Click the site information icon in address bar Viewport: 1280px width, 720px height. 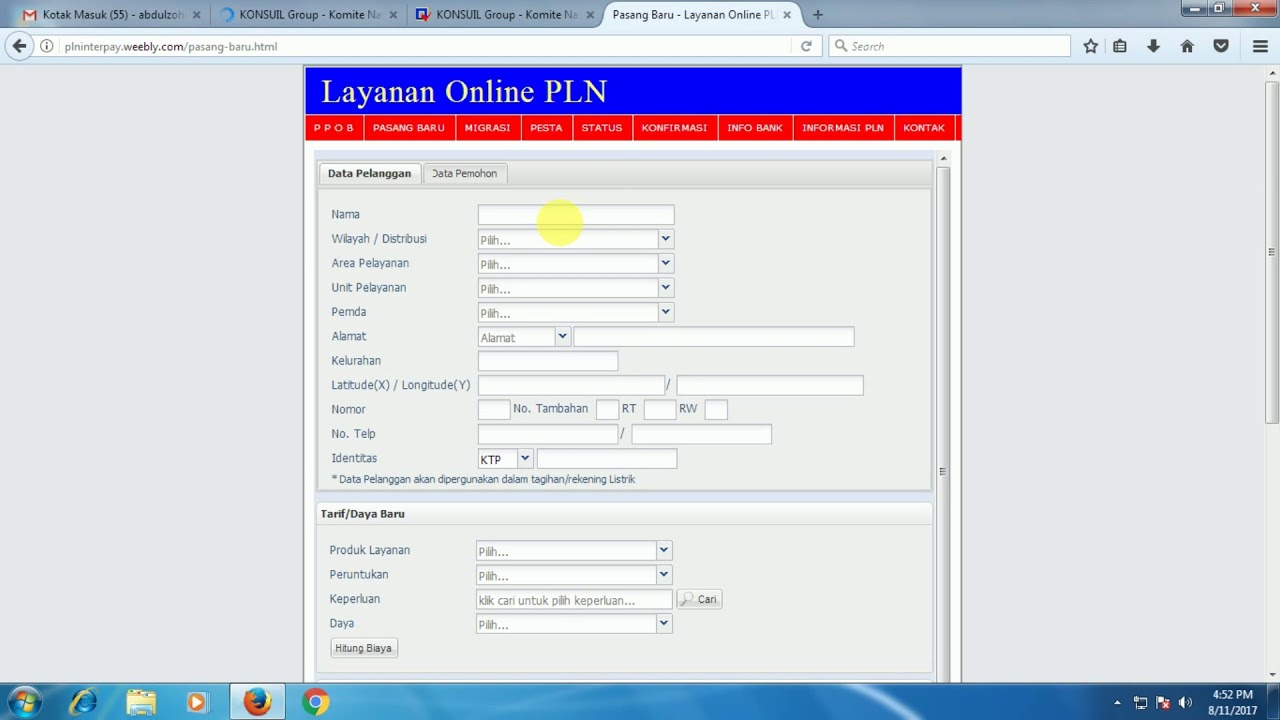pyautogui.click(x=46, y=46)
